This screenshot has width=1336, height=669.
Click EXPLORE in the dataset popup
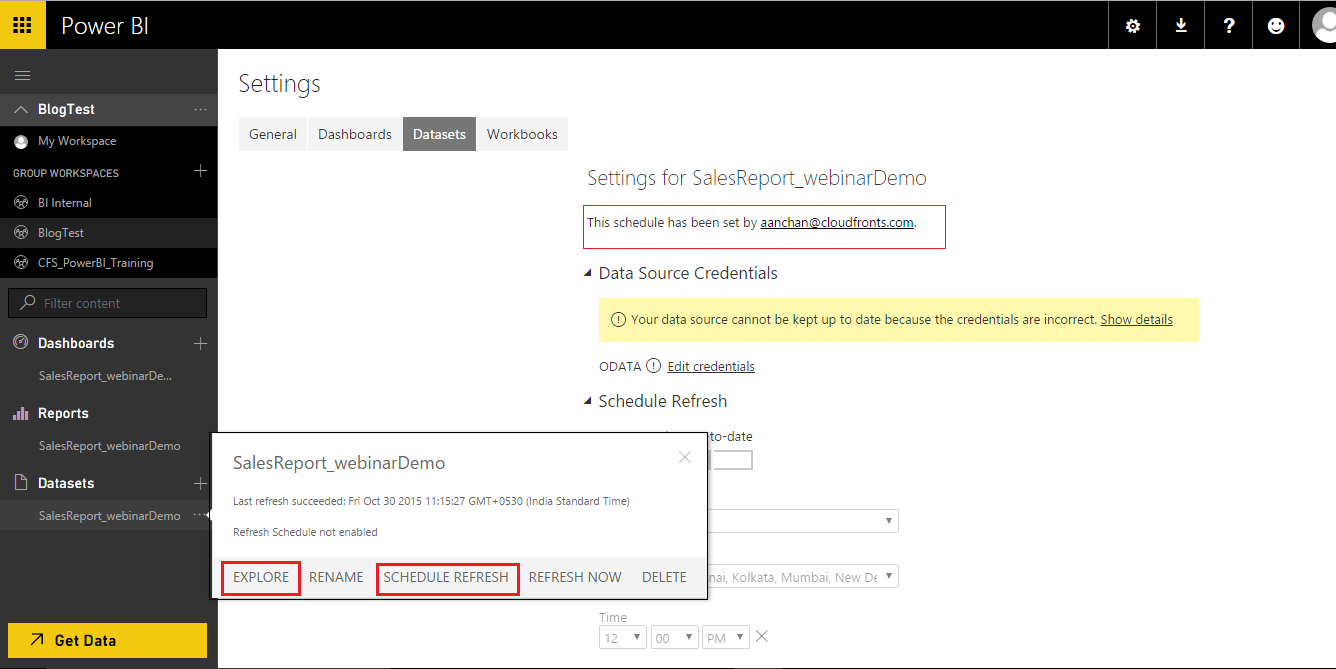pyautogui.click(x=261, y=577)
